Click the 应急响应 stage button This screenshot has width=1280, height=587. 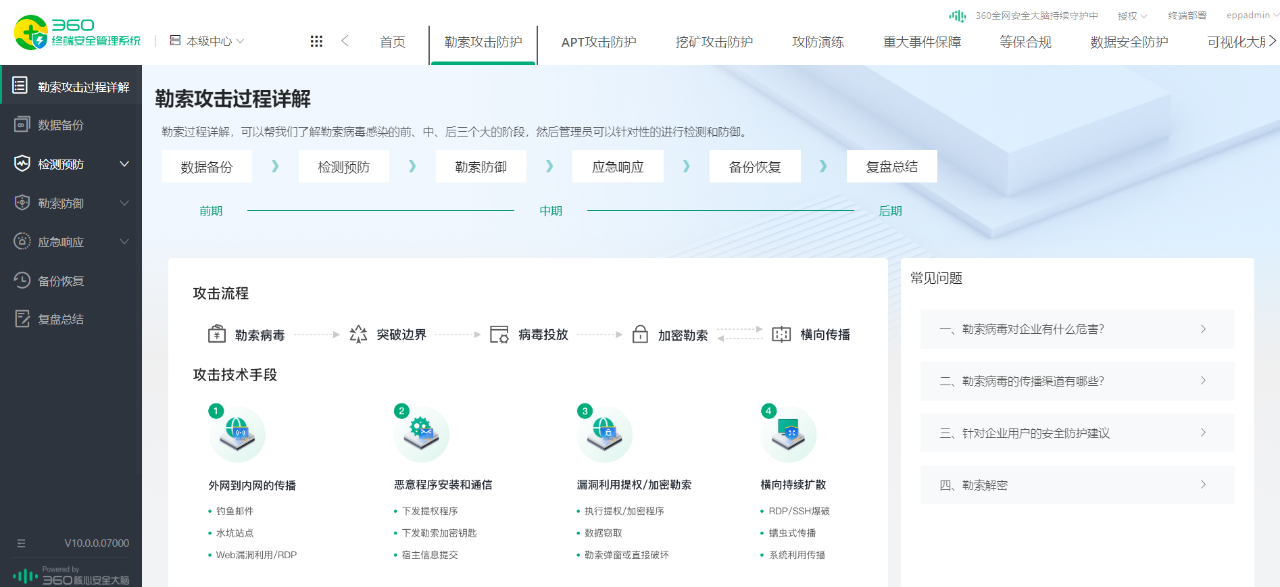(x=618, y=167)
